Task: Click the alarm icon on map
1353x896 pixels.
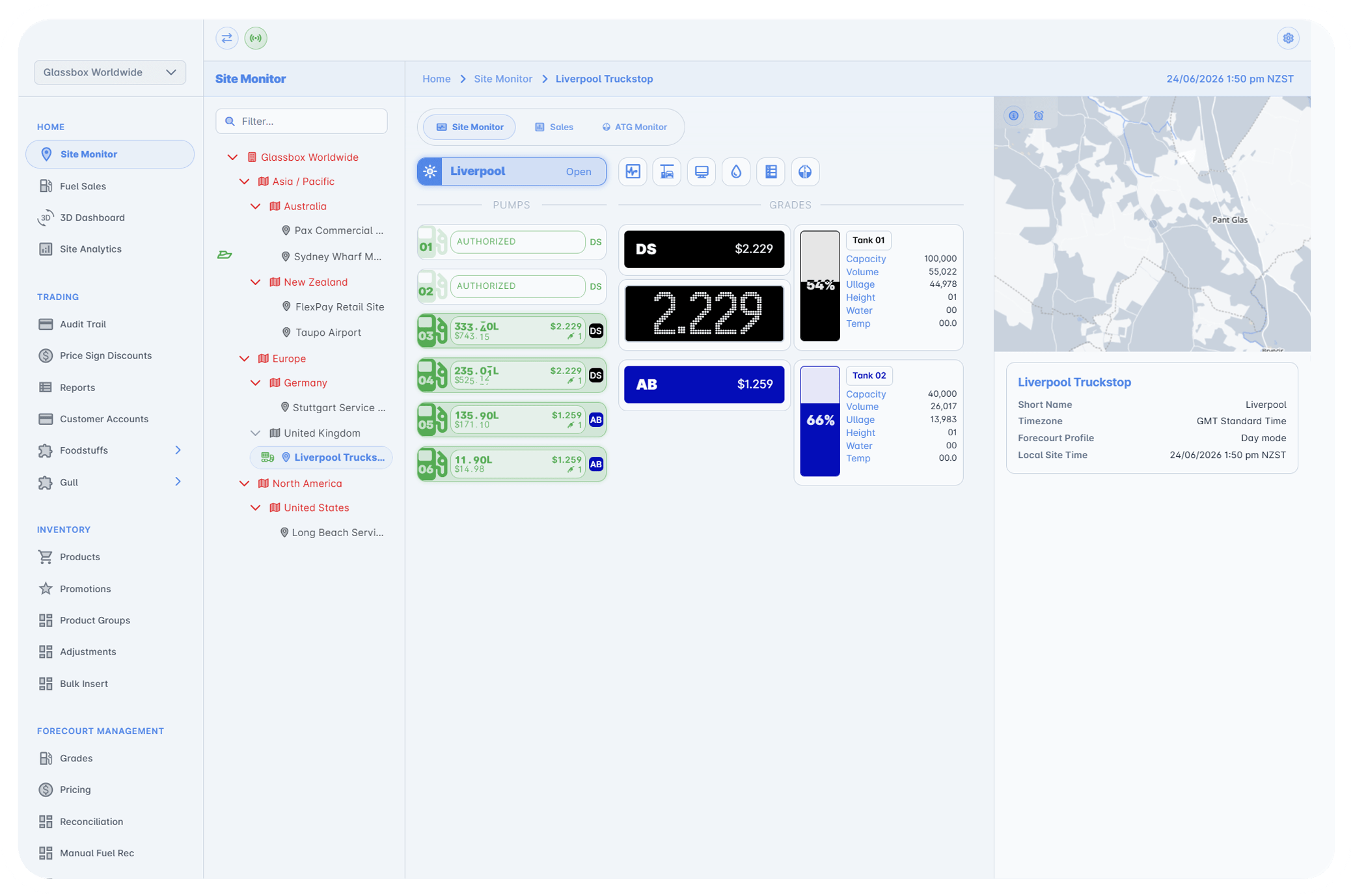Action: coord(1039,116)
